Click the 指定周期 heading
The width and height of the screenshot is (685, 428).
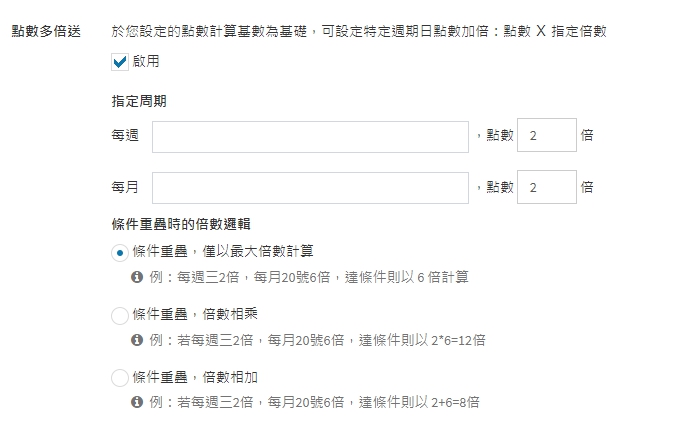click(x=139, y=103)
